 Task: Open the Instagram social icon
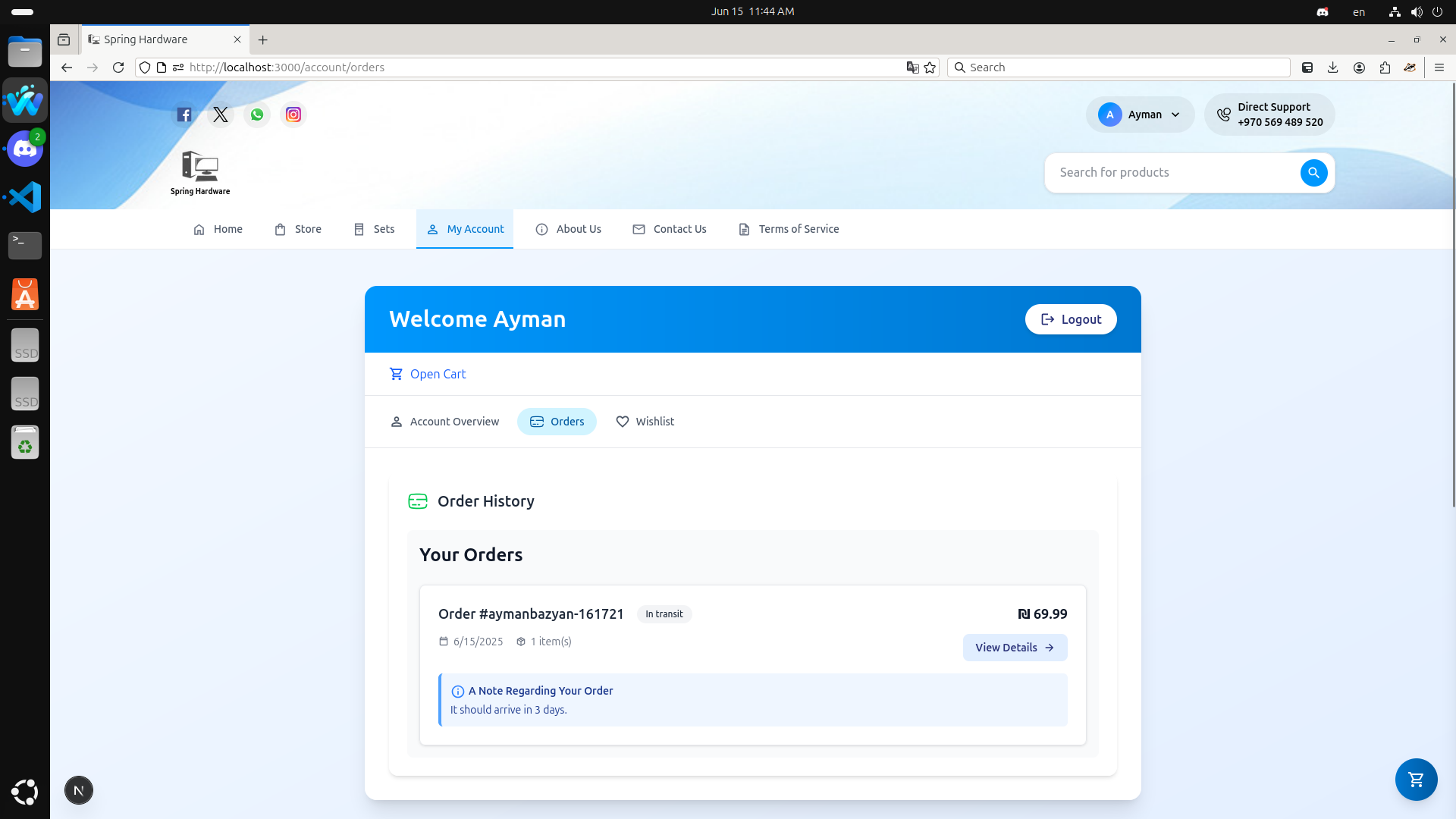[x=293, y=115]
